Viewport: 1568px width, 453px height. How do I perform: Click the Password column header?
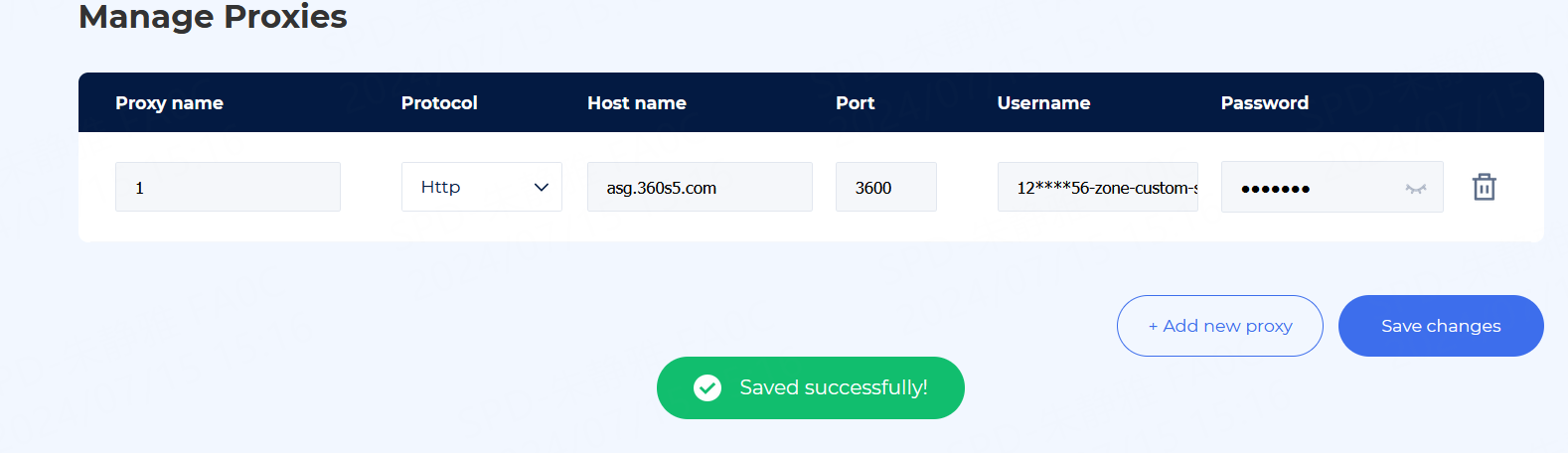(1264, 103)
